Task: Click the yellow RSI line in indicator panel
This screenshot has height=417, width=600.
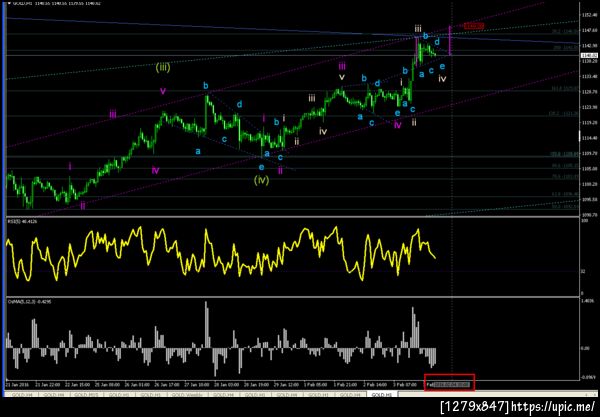Action: click(221, 254)
